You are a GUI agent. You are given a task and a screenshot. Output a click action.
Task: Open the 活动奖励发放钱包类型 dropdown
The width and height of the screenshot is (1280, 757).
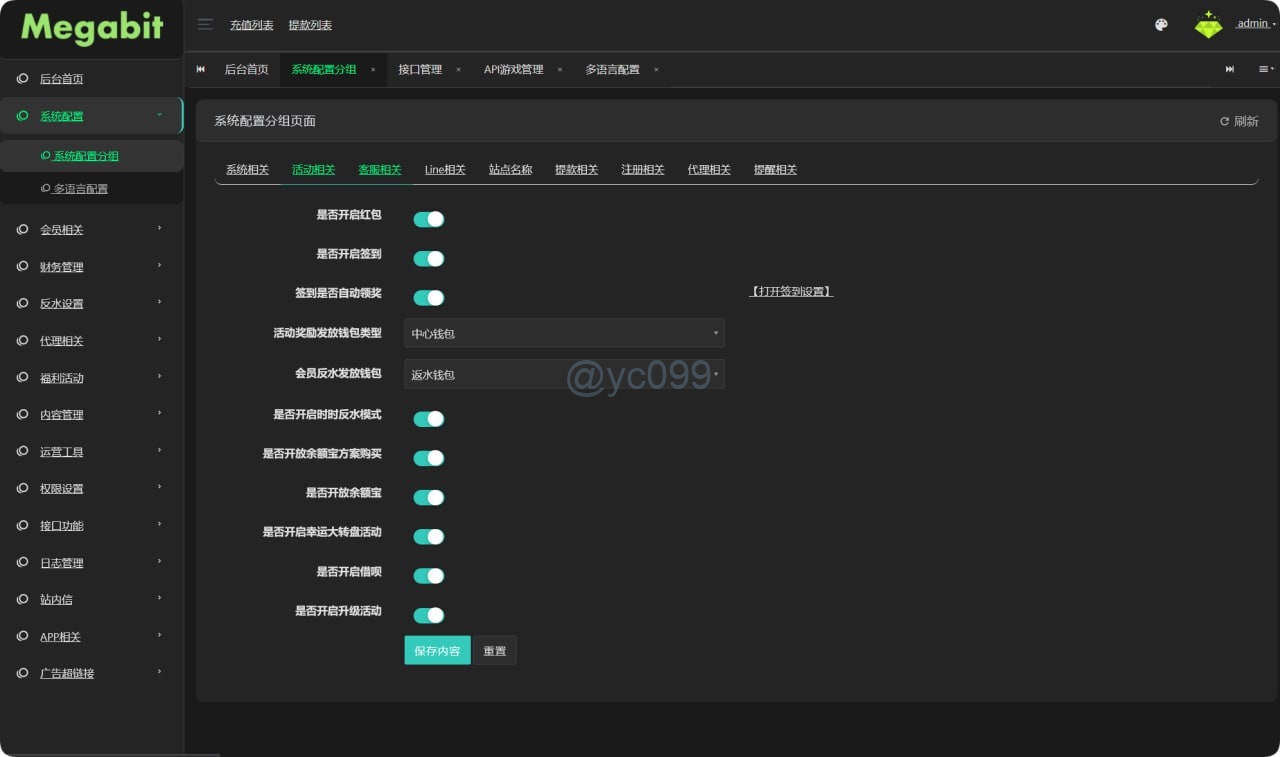tap(564, 333)
